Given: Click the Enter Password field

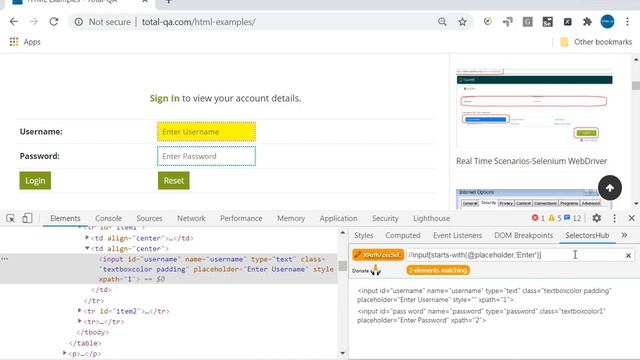Looking at the screenshot, I should [x=207, y=156].
